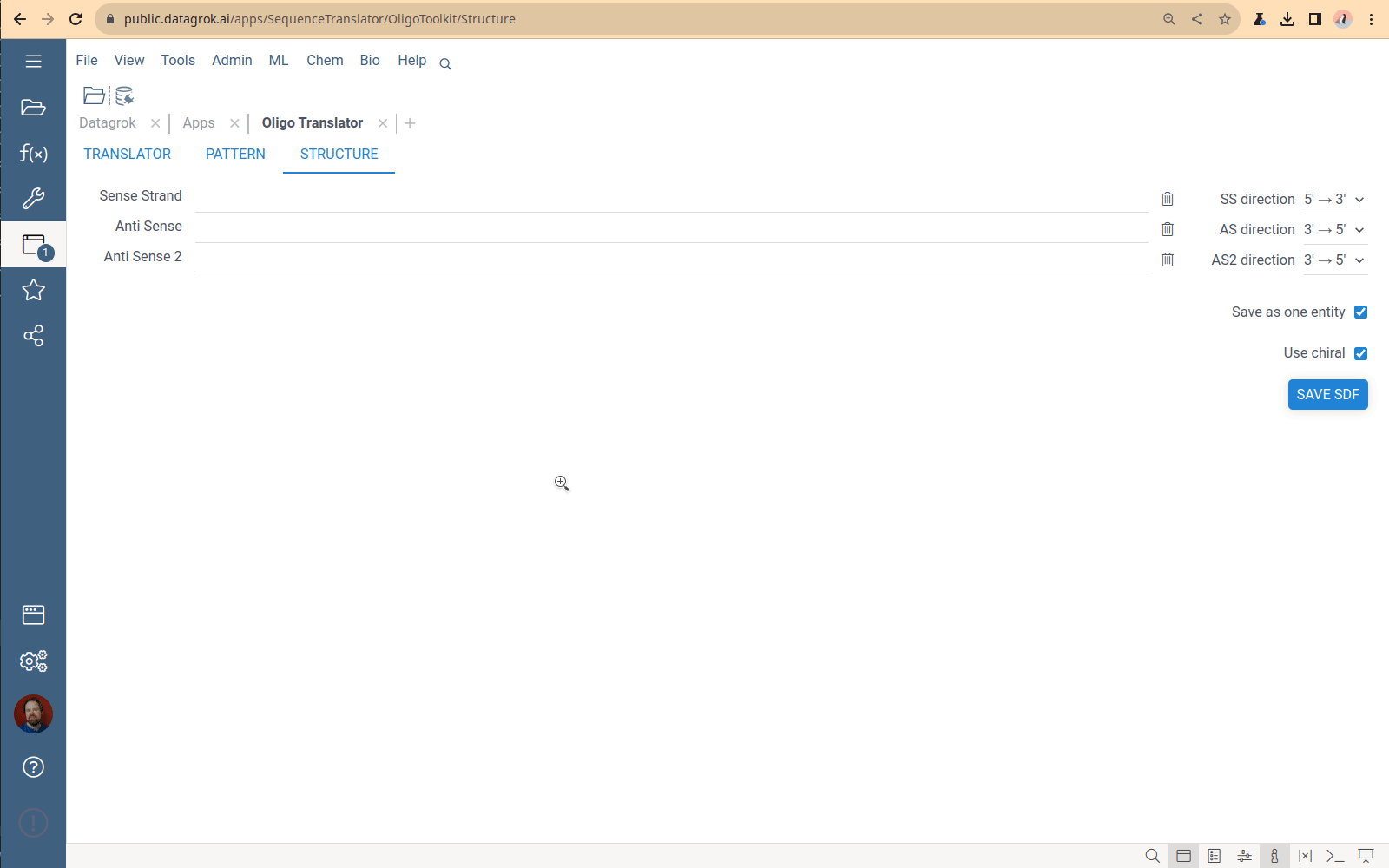Screen dimensions: 1389x868
Task: Expand the SS direction dropdown
Action: click(1334, 200)
